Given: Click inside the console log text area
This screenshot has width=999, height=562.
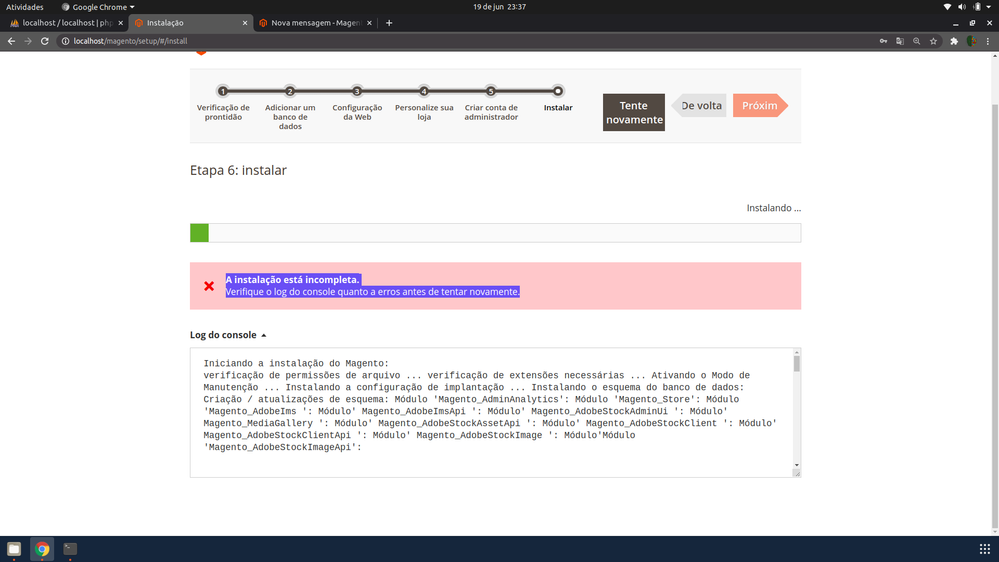Looking at the screenshot, I should click(x=491, y=412).
